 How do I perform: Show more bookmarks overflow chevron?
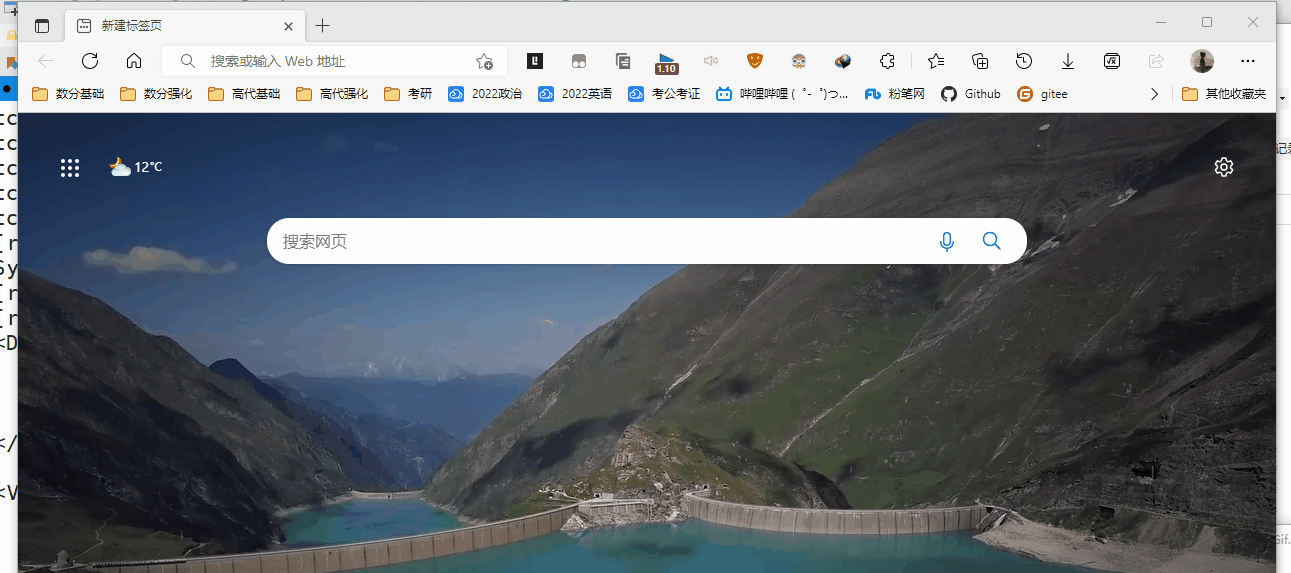pyautogui.click(x=1155, y=94)
